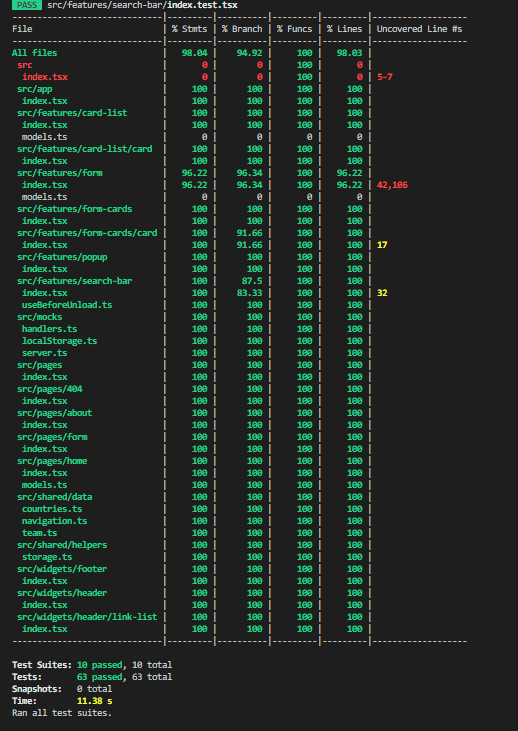
Task: Select the navigation.ts file row
Action: coord(55,521)
